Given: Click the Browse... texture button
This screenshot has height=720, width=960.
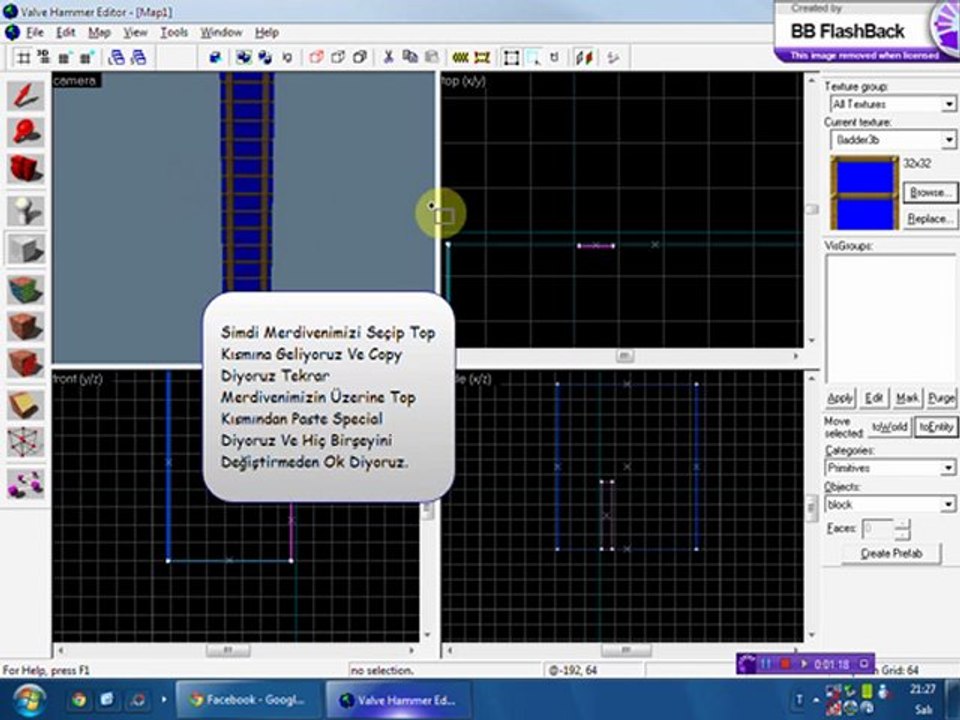Looking at the screenshot, I should point(928,191).
